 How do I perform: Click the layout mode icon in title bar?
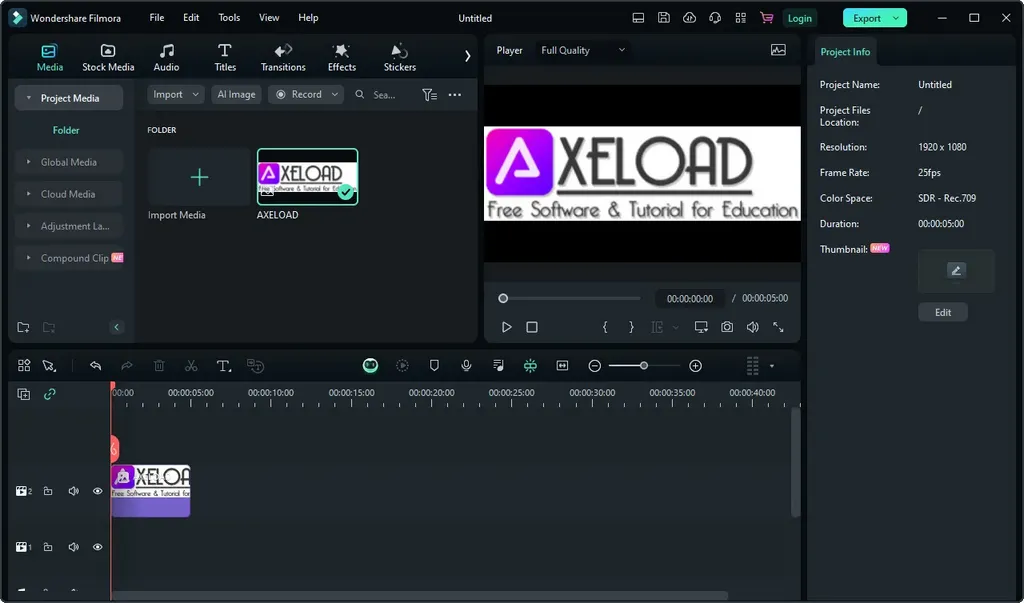(x=638, y=18)
